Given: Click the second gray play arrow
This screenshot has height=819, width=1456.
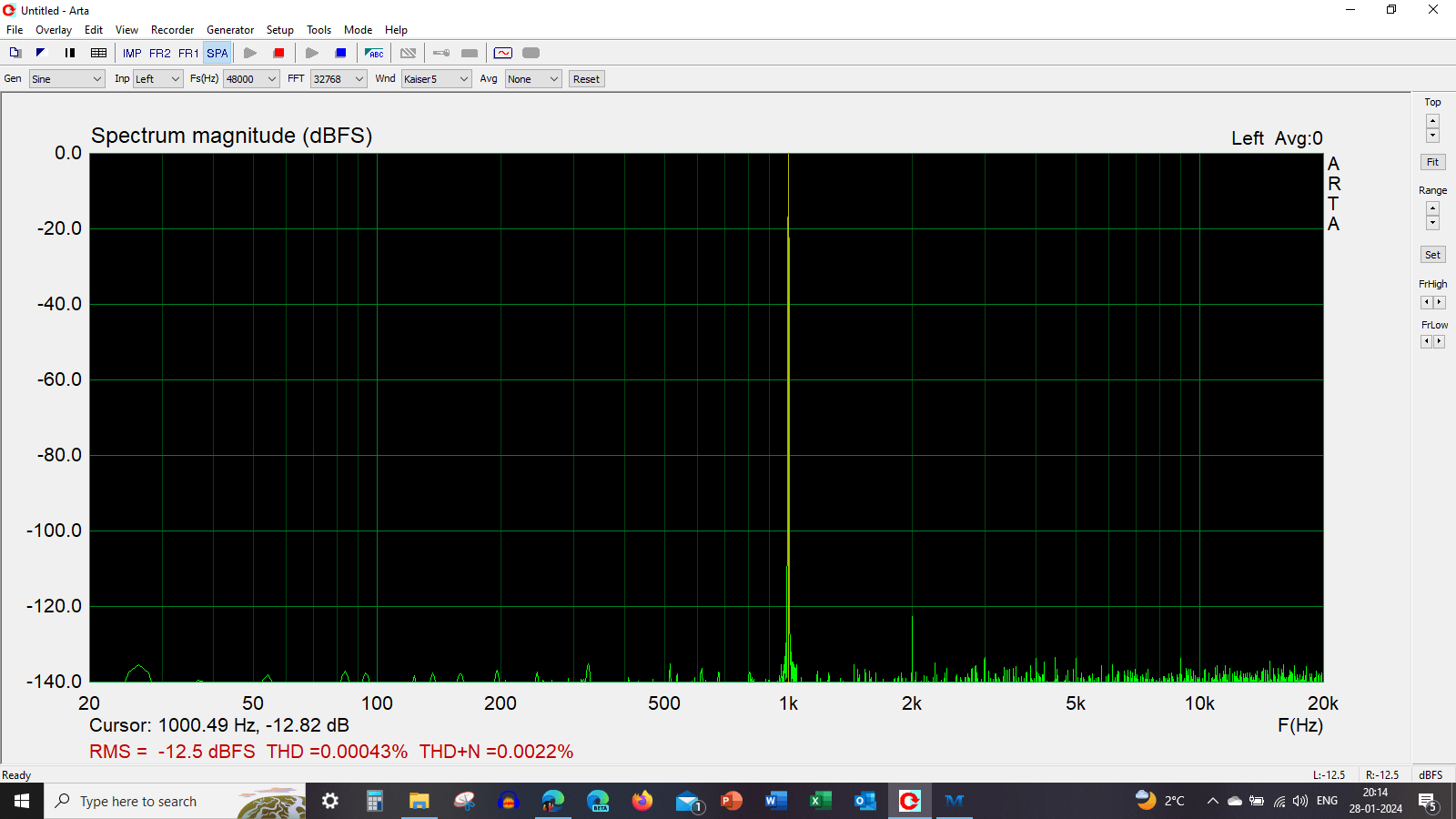Looking at the screenshot, I should [x=312, y=53].
